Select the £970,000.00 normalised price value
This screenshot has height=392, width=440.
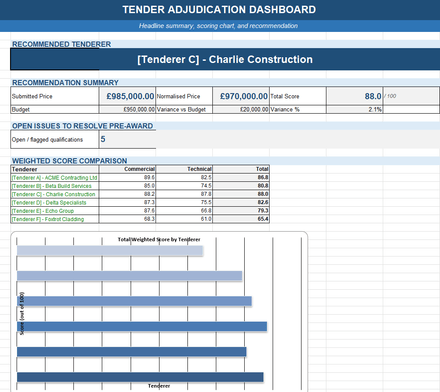241,96
